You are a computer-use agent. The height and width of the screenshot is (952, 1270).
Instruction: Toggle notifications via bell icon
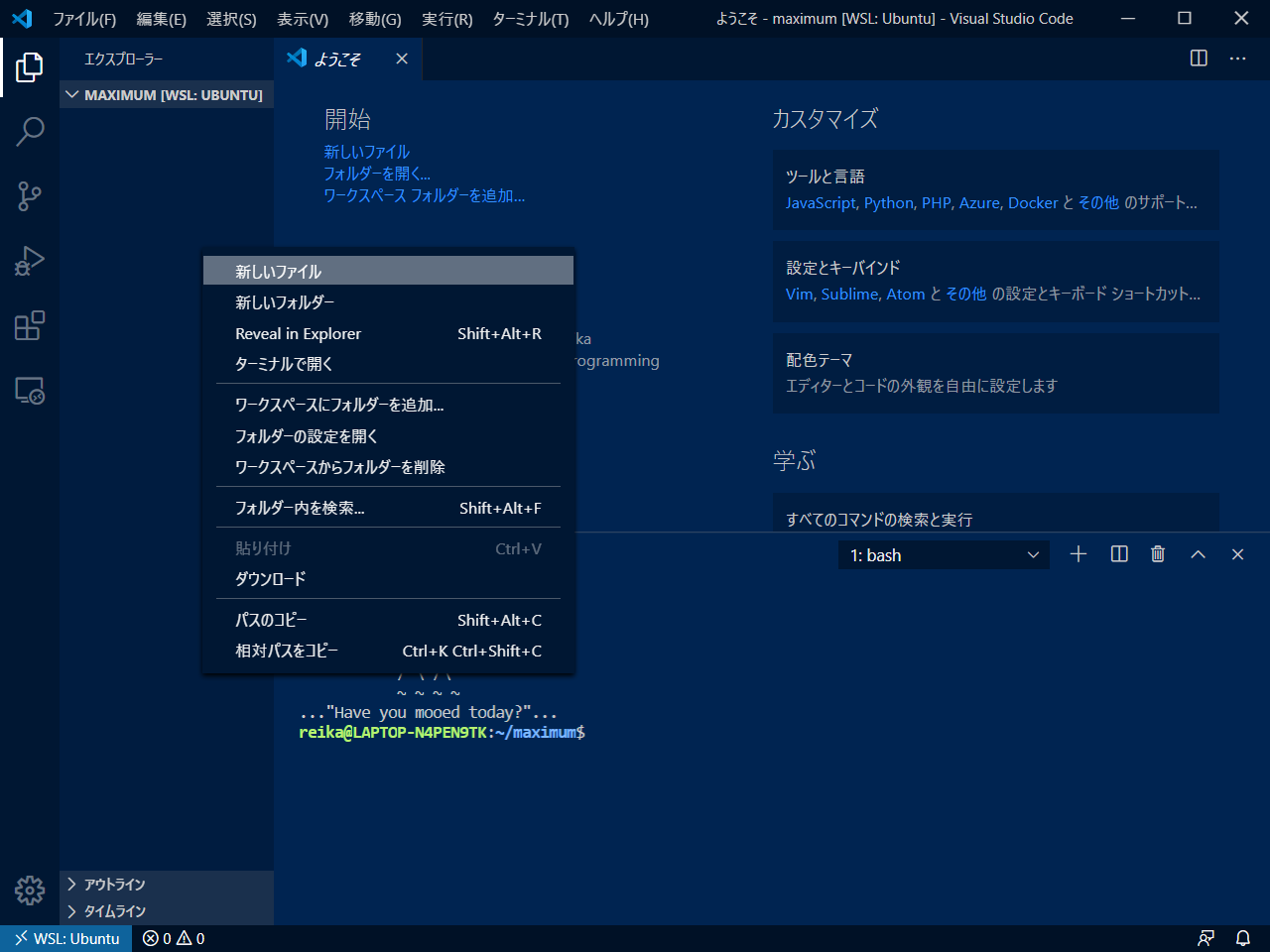click(x=1242, y=938)
